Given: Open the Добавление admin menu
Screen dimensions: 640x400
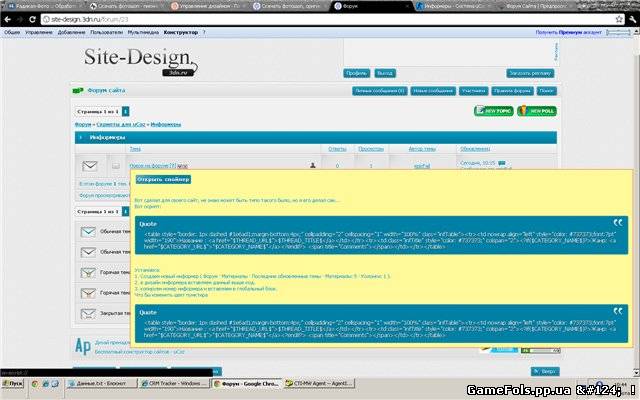Looking at the screenshot, I should click(71, 32).
